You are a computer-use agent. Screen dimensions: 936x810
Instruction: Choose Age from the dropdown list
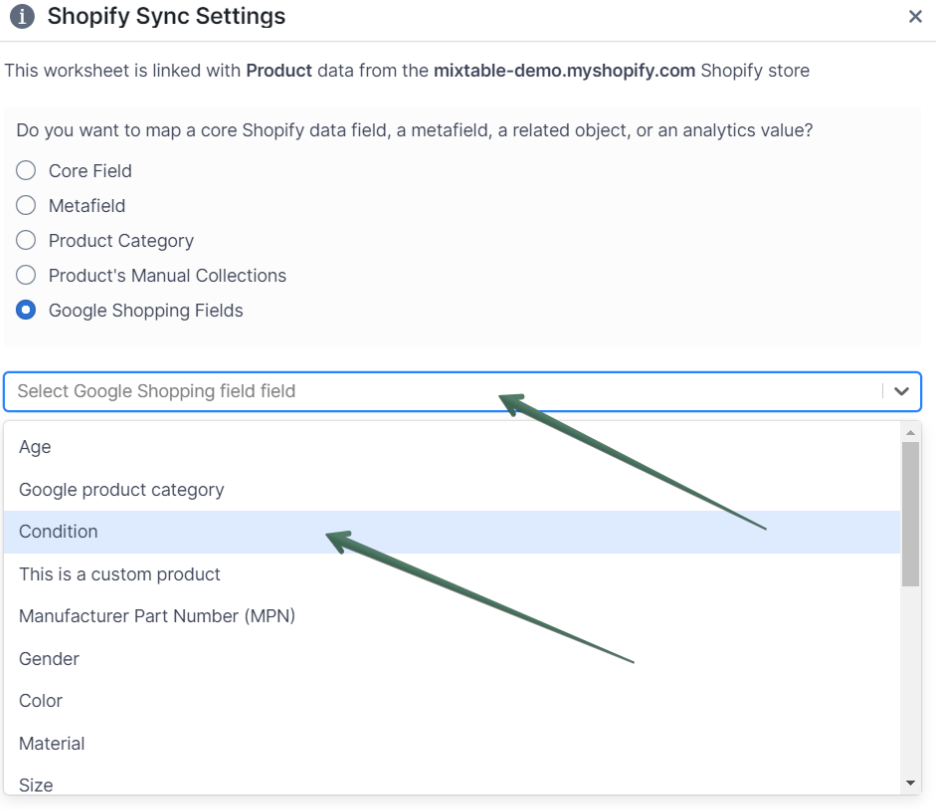(35, 447)
